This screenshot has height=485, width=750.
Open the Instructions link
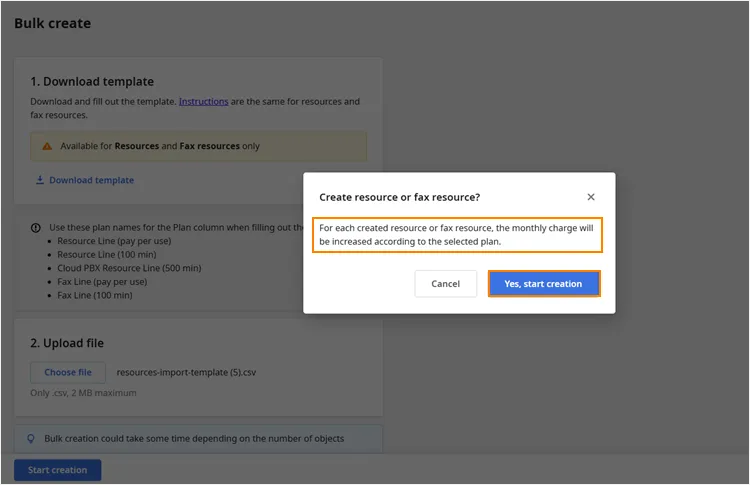coord(203,101)
